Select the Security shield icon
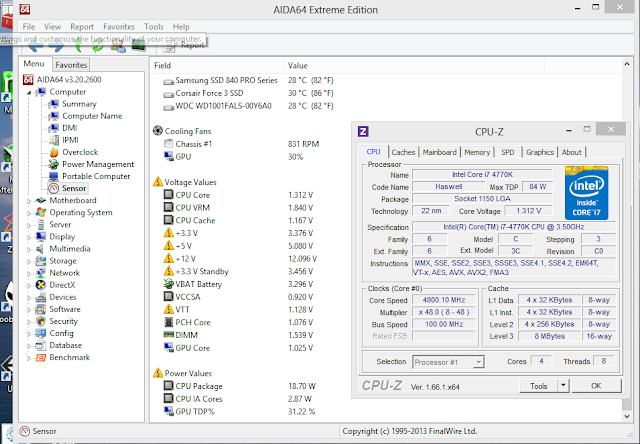This screenshot has width=640, height=444. click(41, 321)
